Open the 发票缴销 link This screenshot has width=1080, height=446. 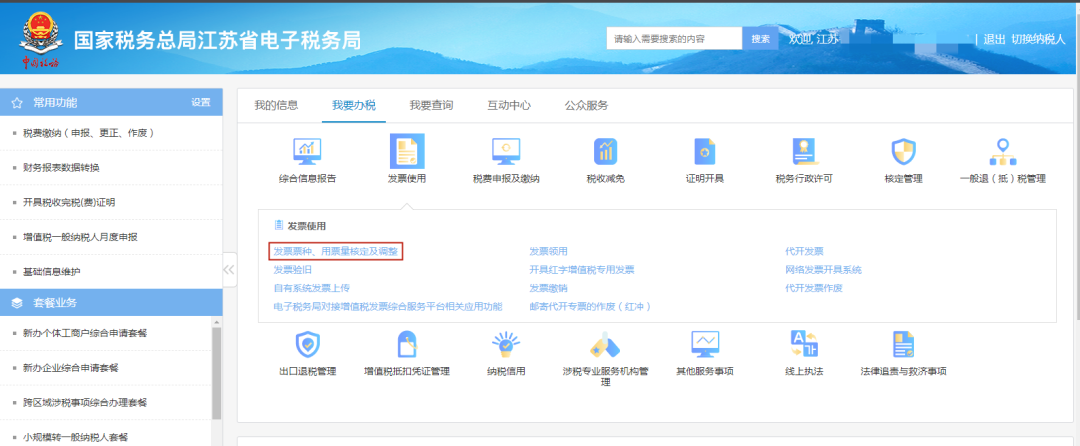[548, 288]
